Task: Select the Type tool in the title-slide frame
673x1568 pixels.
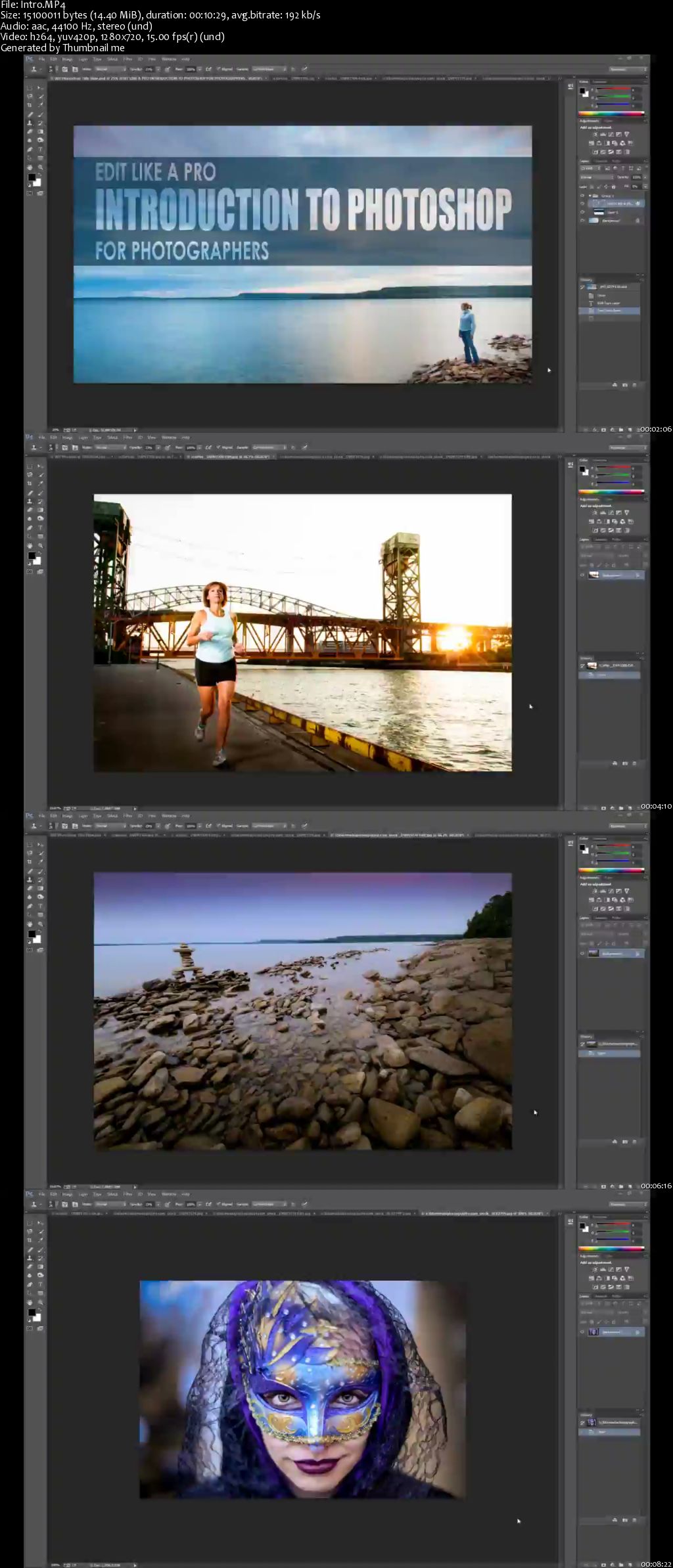Action: [x=40, y=149]
